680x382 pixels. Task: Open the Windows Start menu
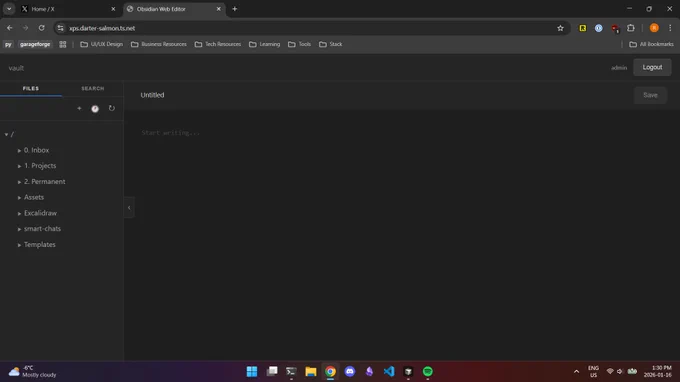point(252,372)
